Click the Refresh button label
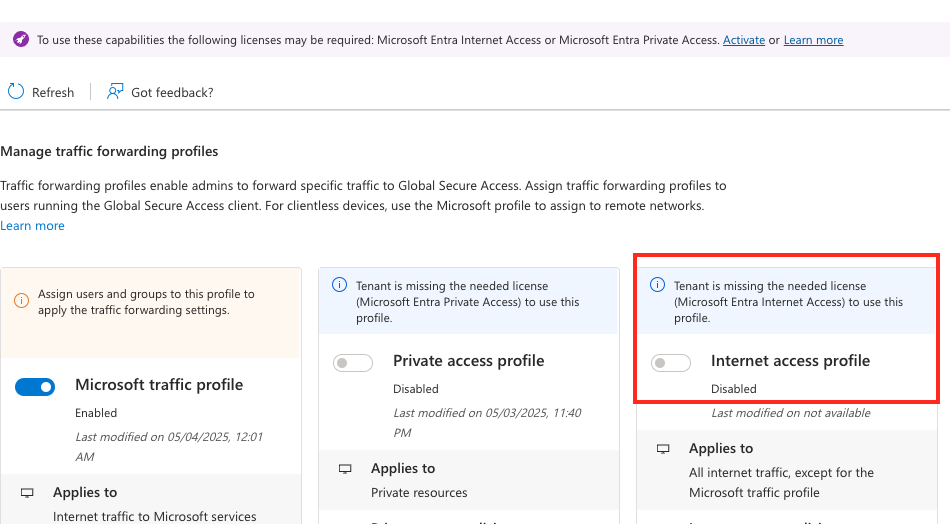 [x=53, y=92]
